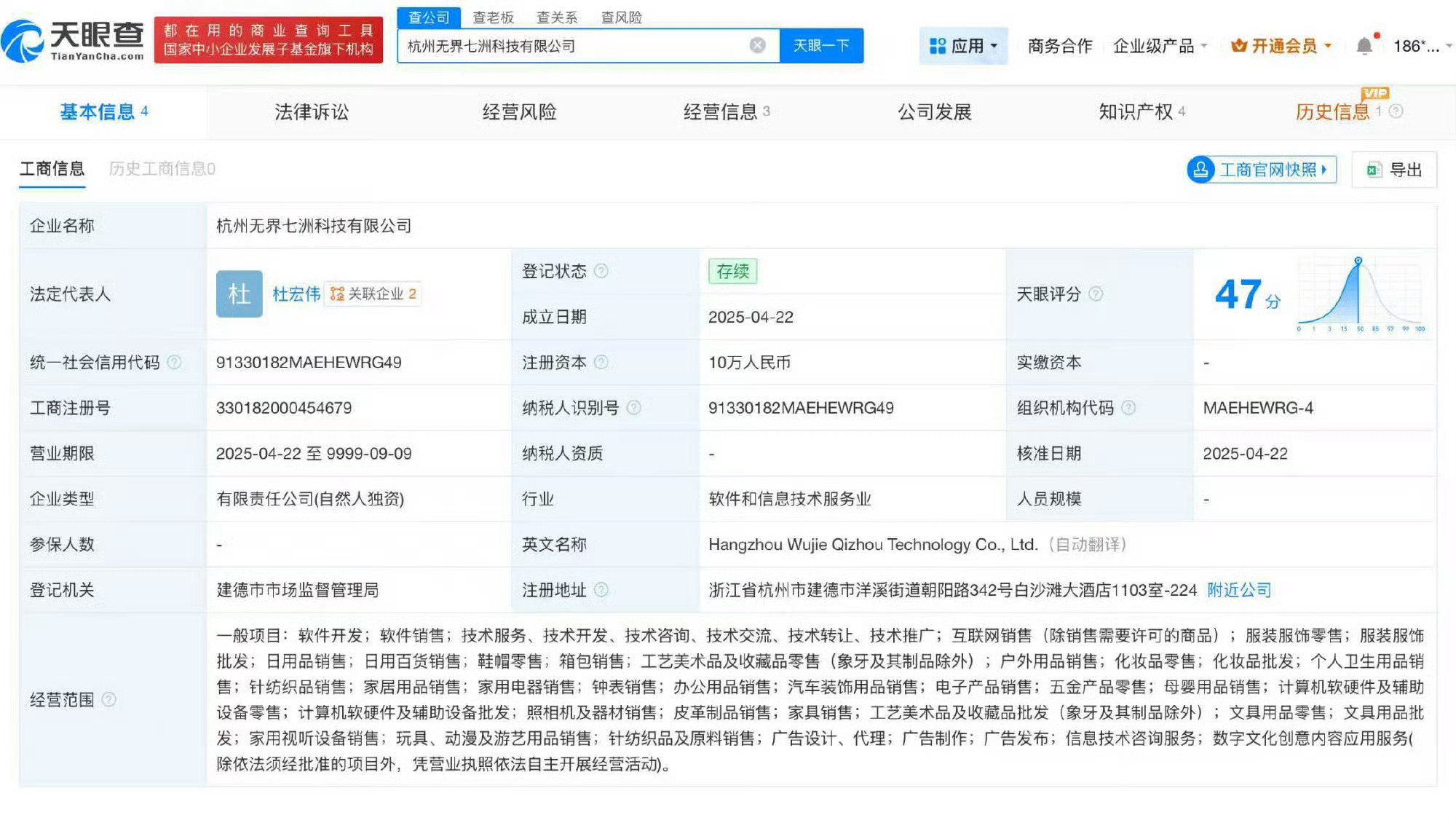Click the 天眼评分 score distribution chart

[1359, 294]
